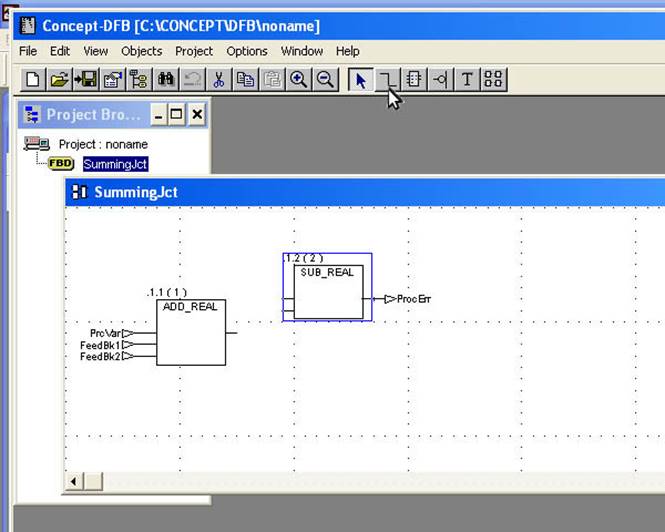
Task: Click the lower input pin of SUB_REAL
Action: pos(288,311)
